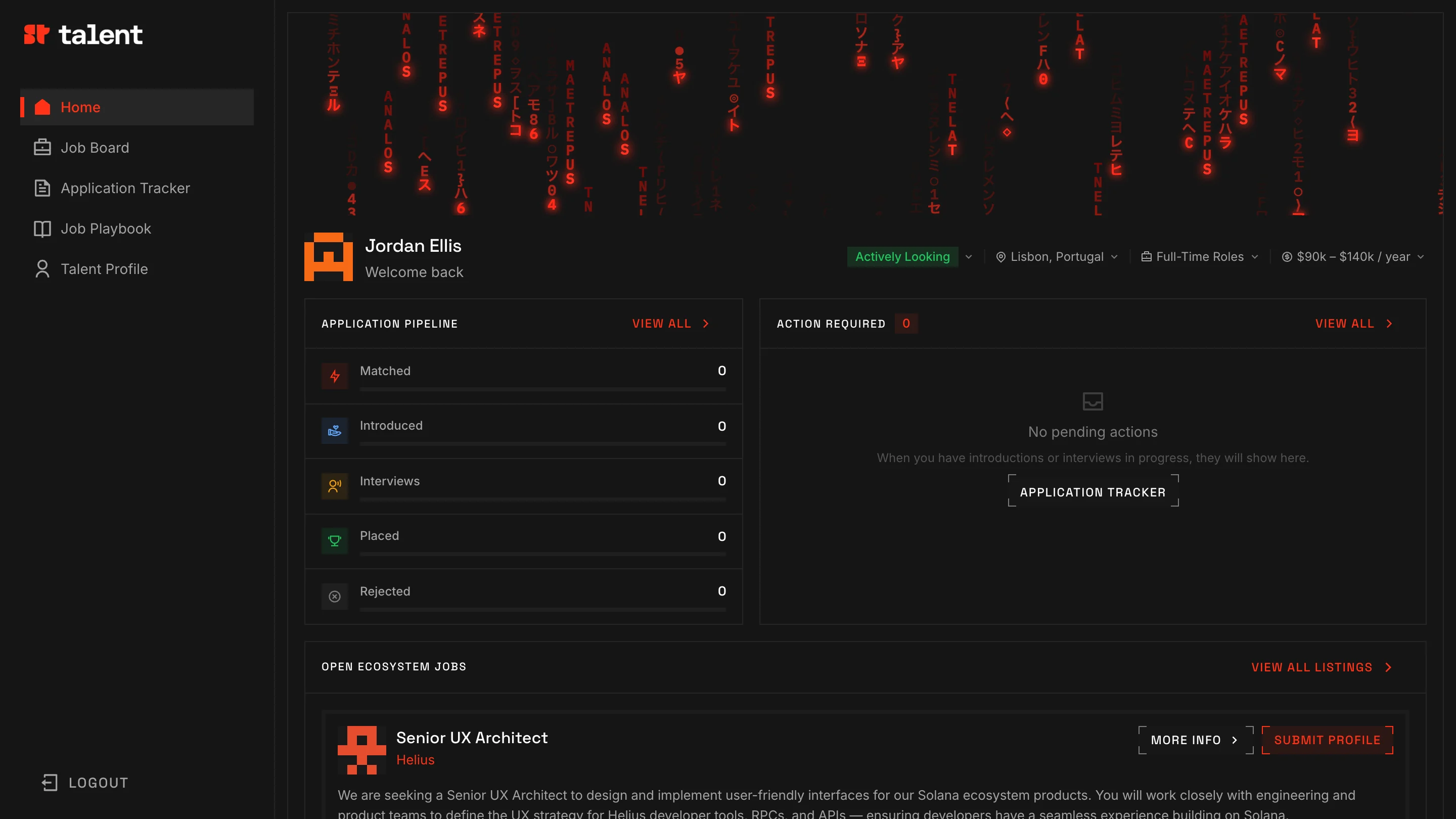Click the Introduced handshake icon

[335, 431]
